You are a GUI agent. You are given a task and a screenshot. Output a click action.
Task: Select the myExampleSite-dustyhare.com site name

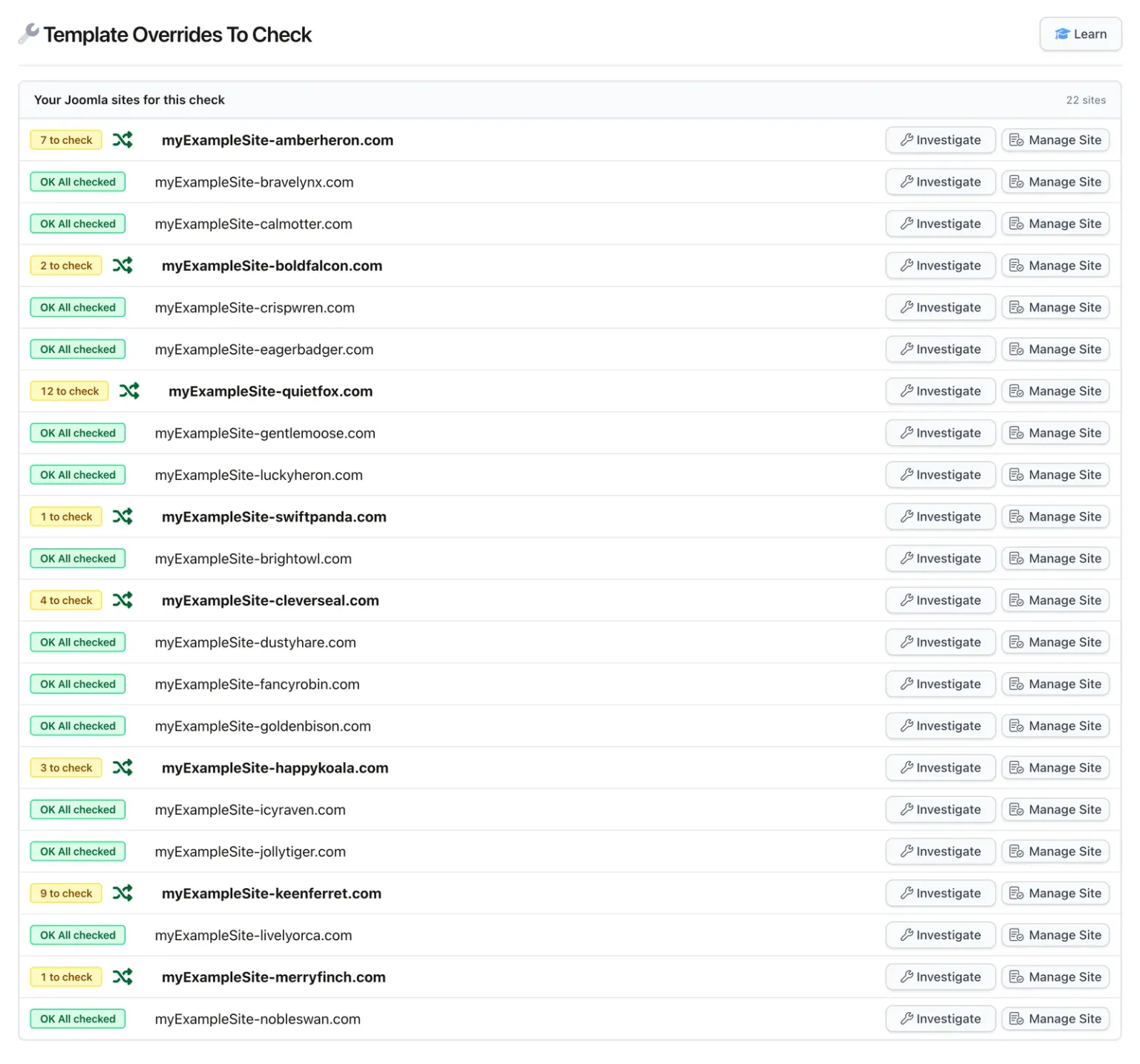255,643
